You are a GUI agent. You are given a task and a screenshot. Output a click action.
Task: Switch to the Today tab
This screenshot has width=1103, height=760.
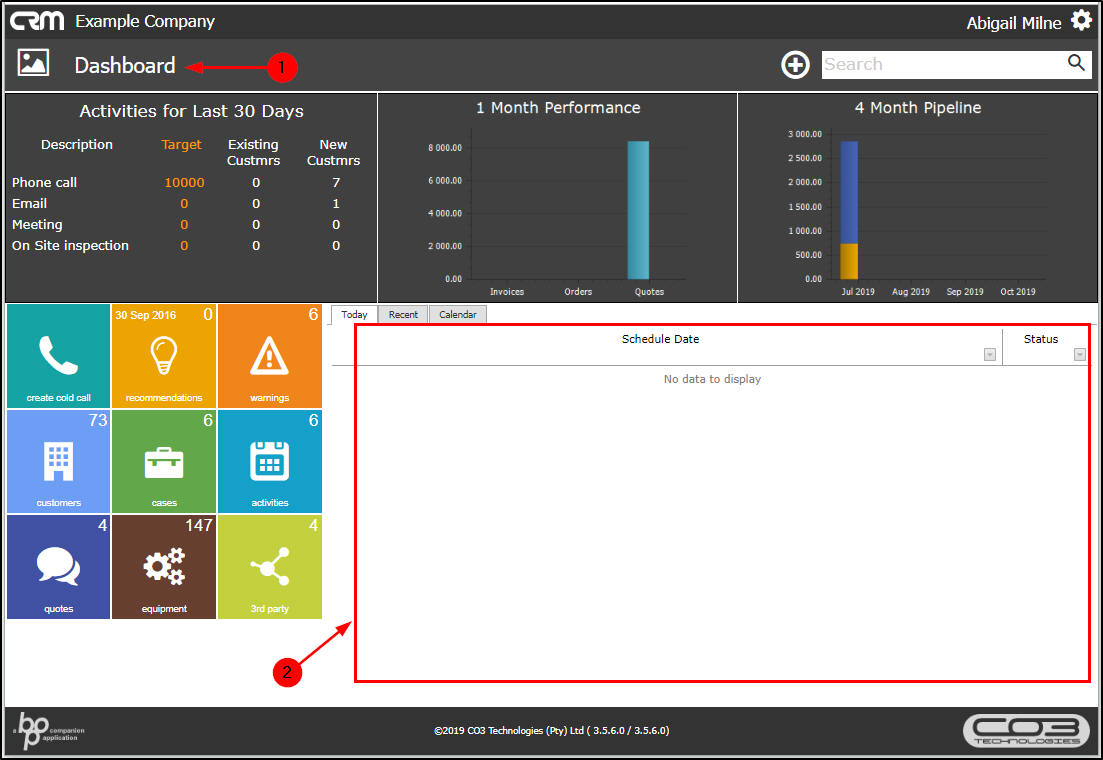[x=354, y=315]
